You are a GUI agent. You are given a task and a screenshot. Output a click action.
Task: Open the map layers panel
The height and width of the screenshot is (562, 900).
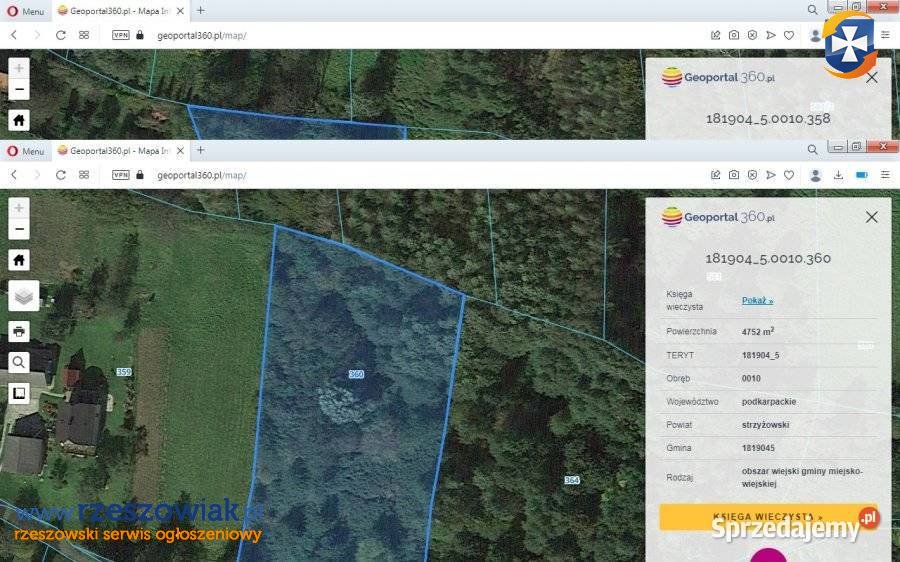point(24,295)
